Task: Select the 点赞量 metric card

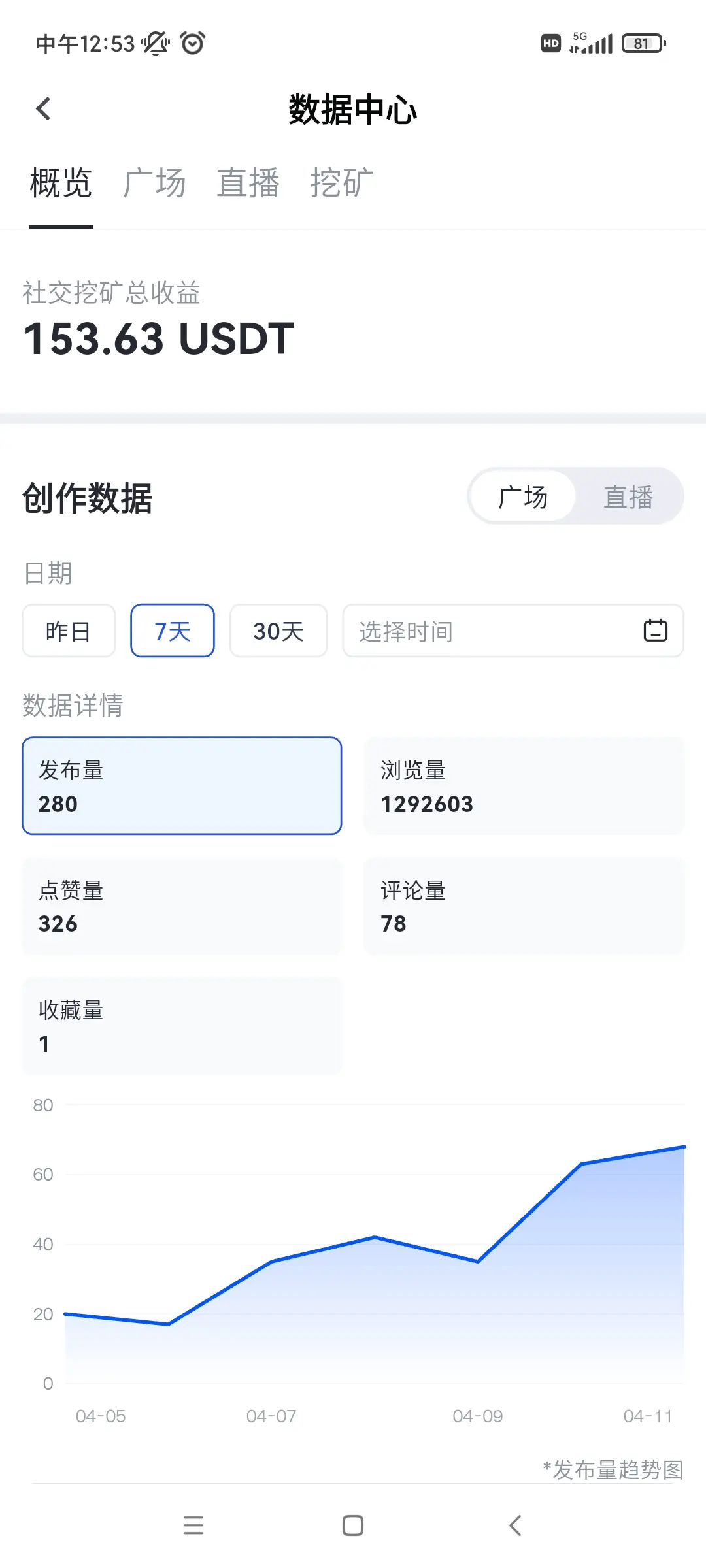Action: tap(182, 906)
